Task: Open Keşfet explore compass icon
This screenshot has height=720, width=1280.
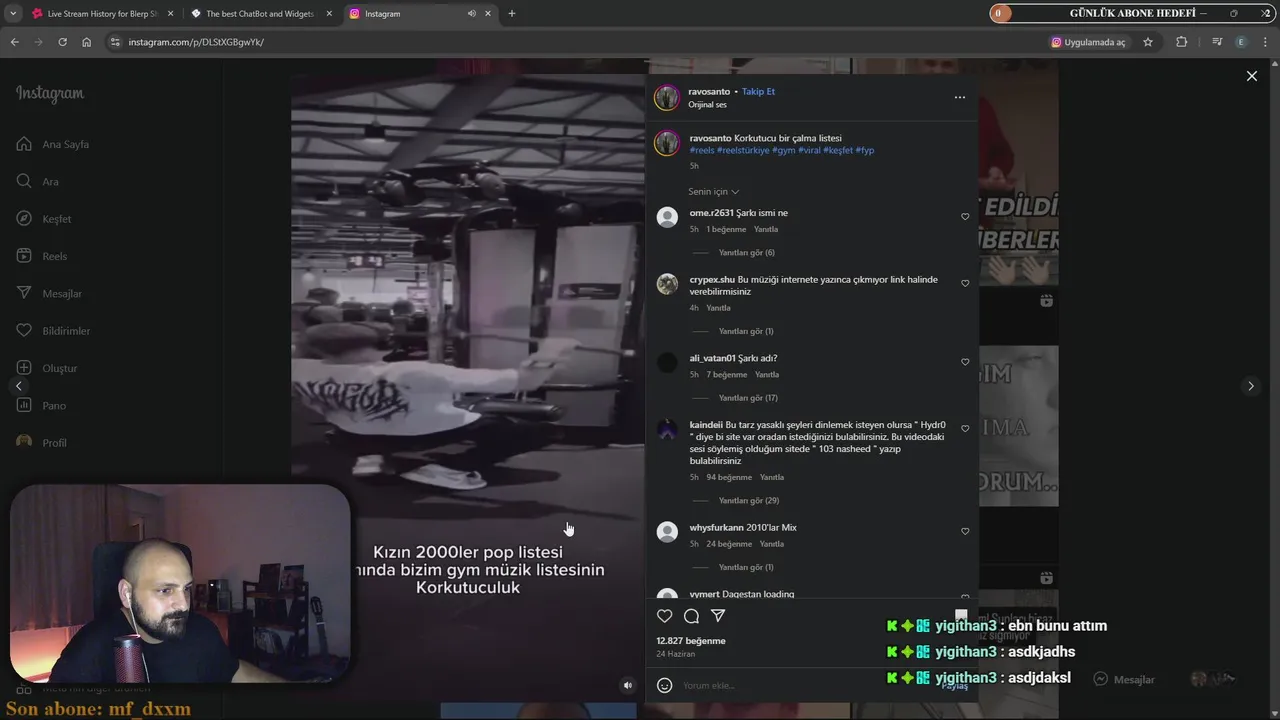Action: [24, 219]
